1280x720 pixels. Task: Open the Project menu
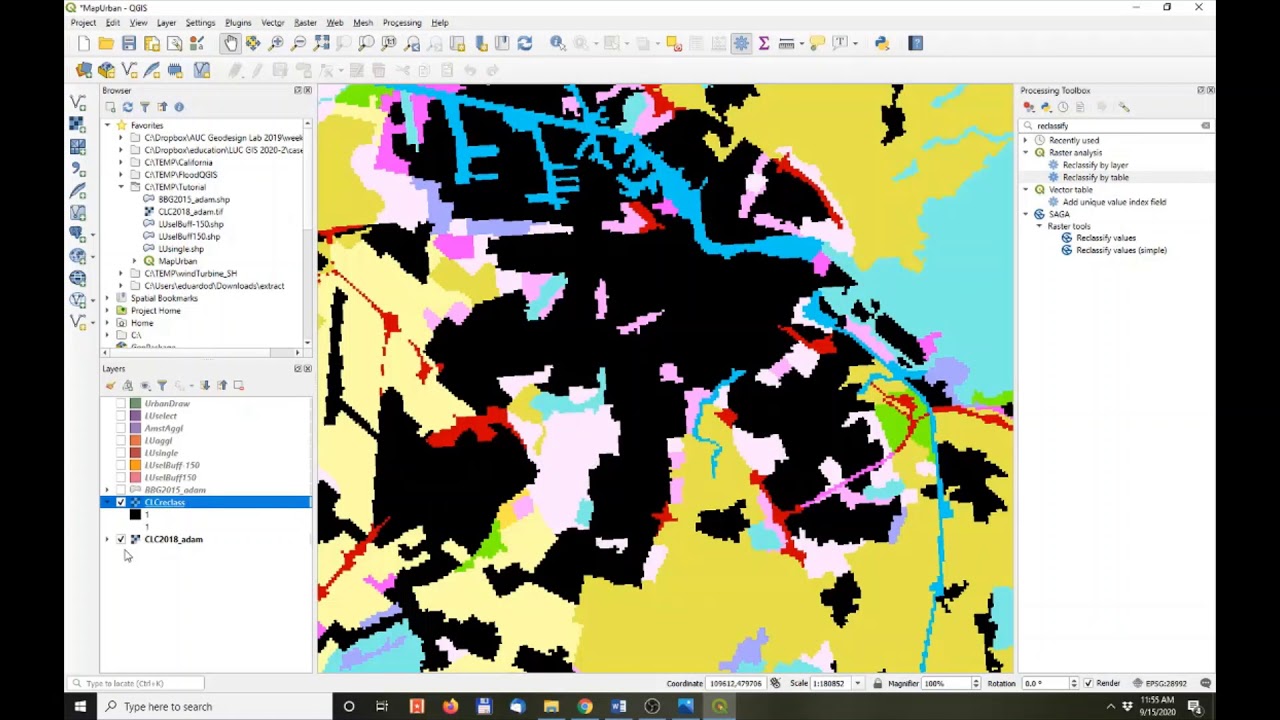(83, 22)
